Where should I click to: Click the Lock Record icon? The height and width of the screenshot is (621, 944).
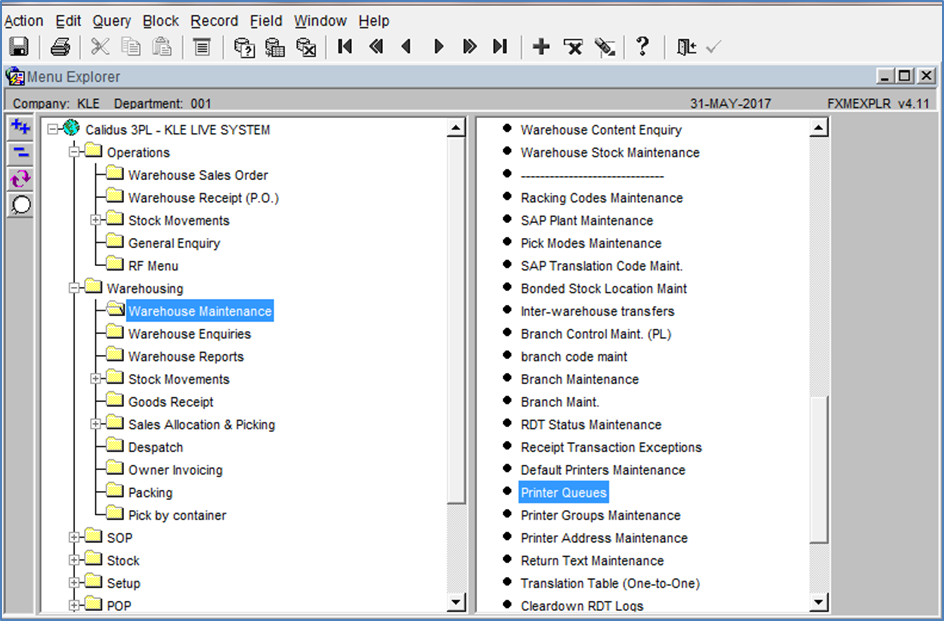(604, 46)
